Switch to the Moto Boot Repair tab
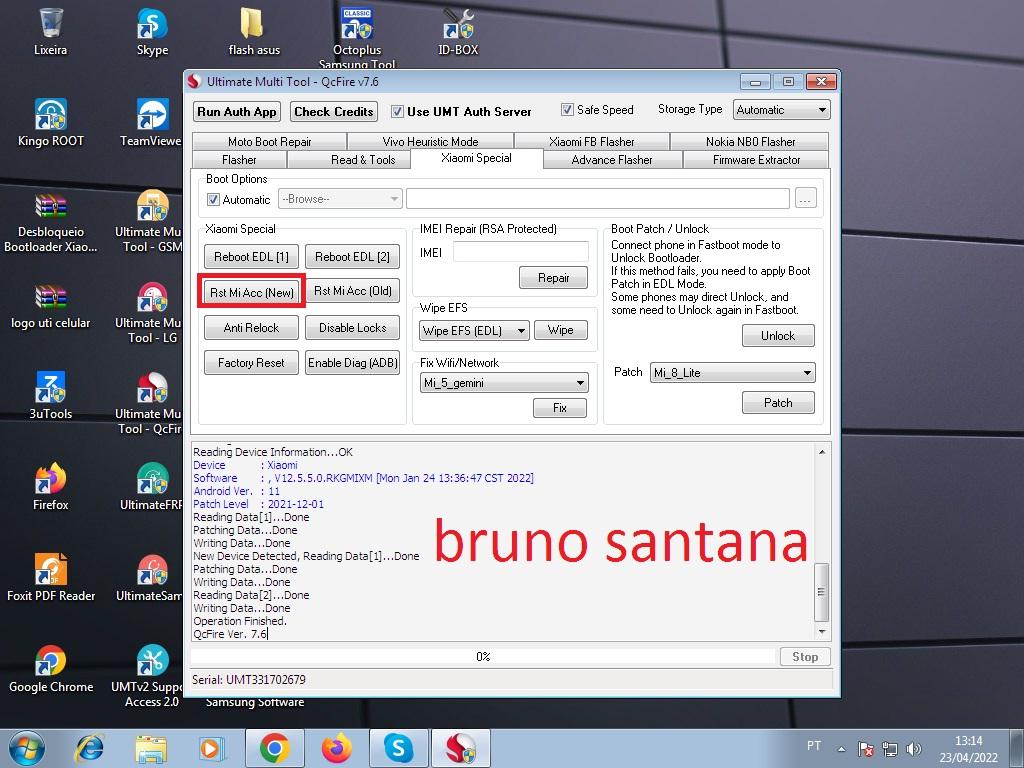 [269, 142]
